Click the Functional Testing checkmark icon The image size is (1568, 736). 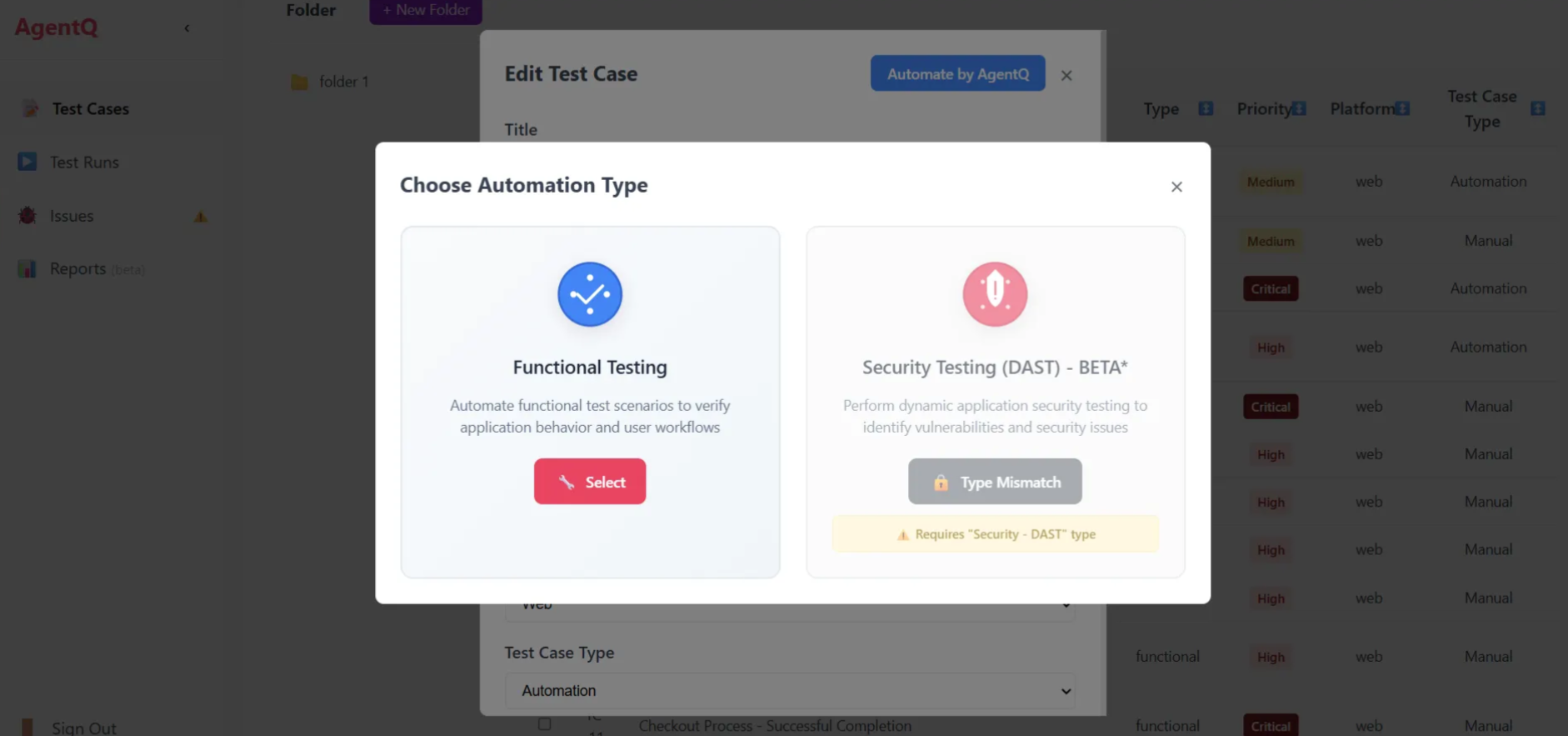(x=590, y=294)
